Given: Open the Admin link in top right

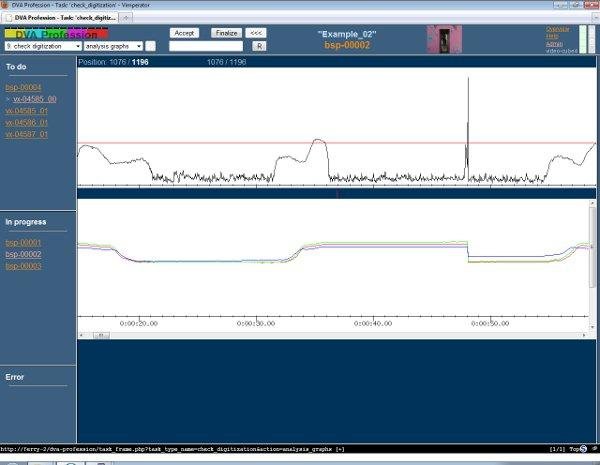Looking at the screenshot, I should [554, 44].
